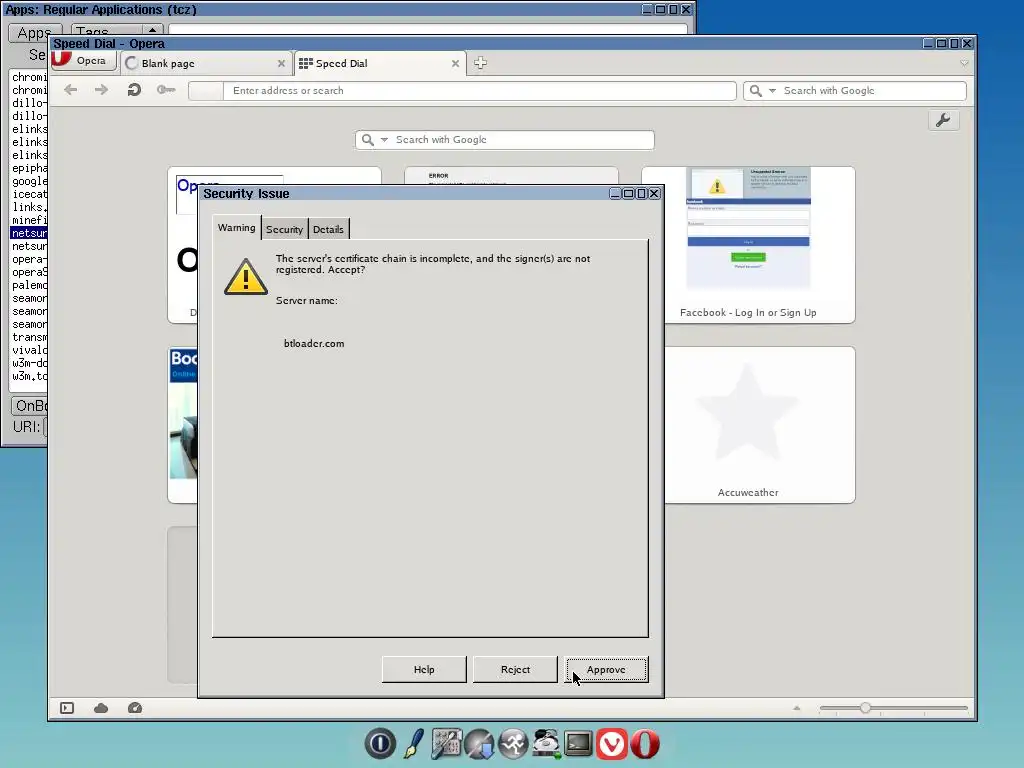
Task: Select the icecat entry in Apps list
Action: click(x=29, y=194)
